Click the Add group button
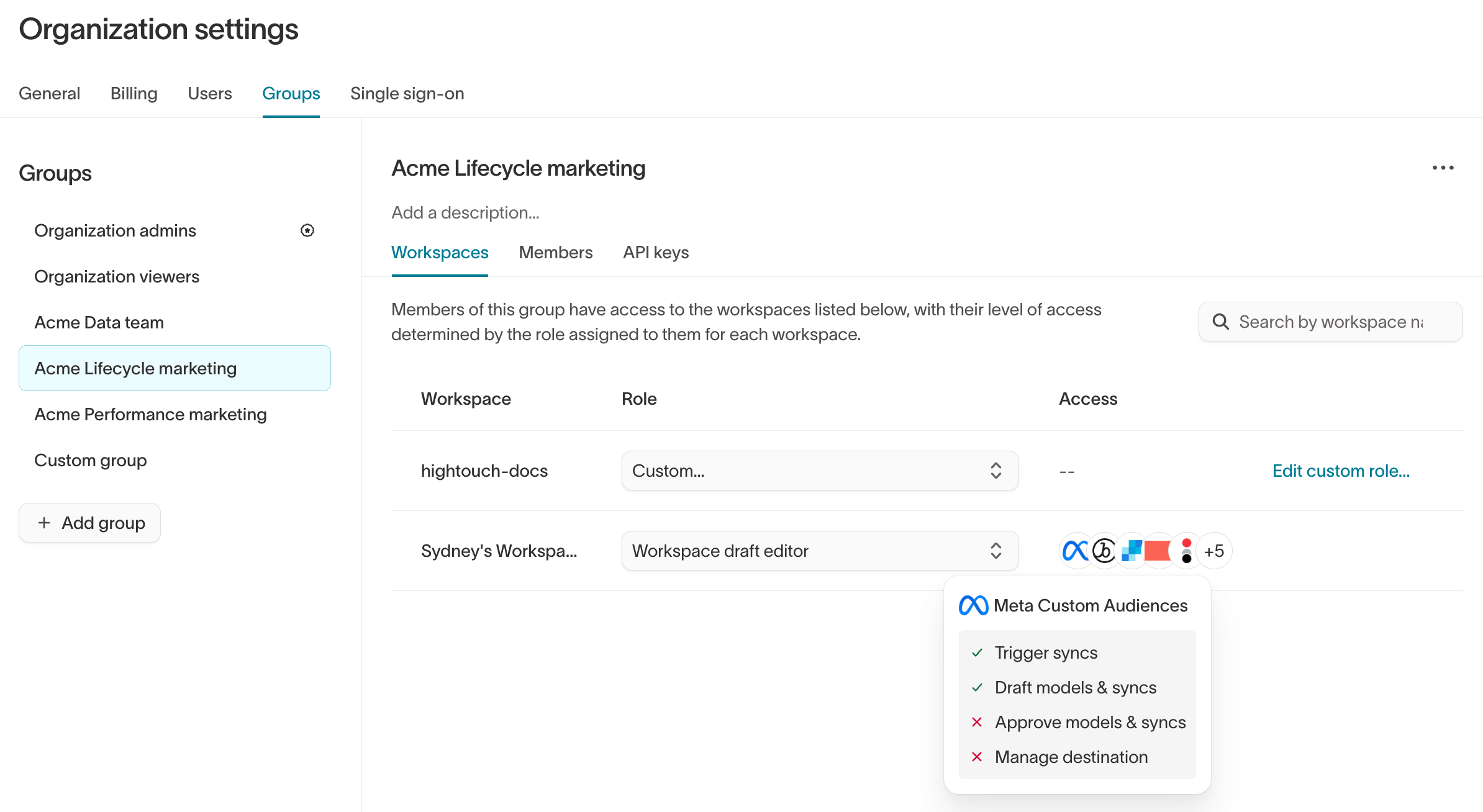Viewport: 1483px width, 812px height. pyautogui.click(x=90, y=523)
